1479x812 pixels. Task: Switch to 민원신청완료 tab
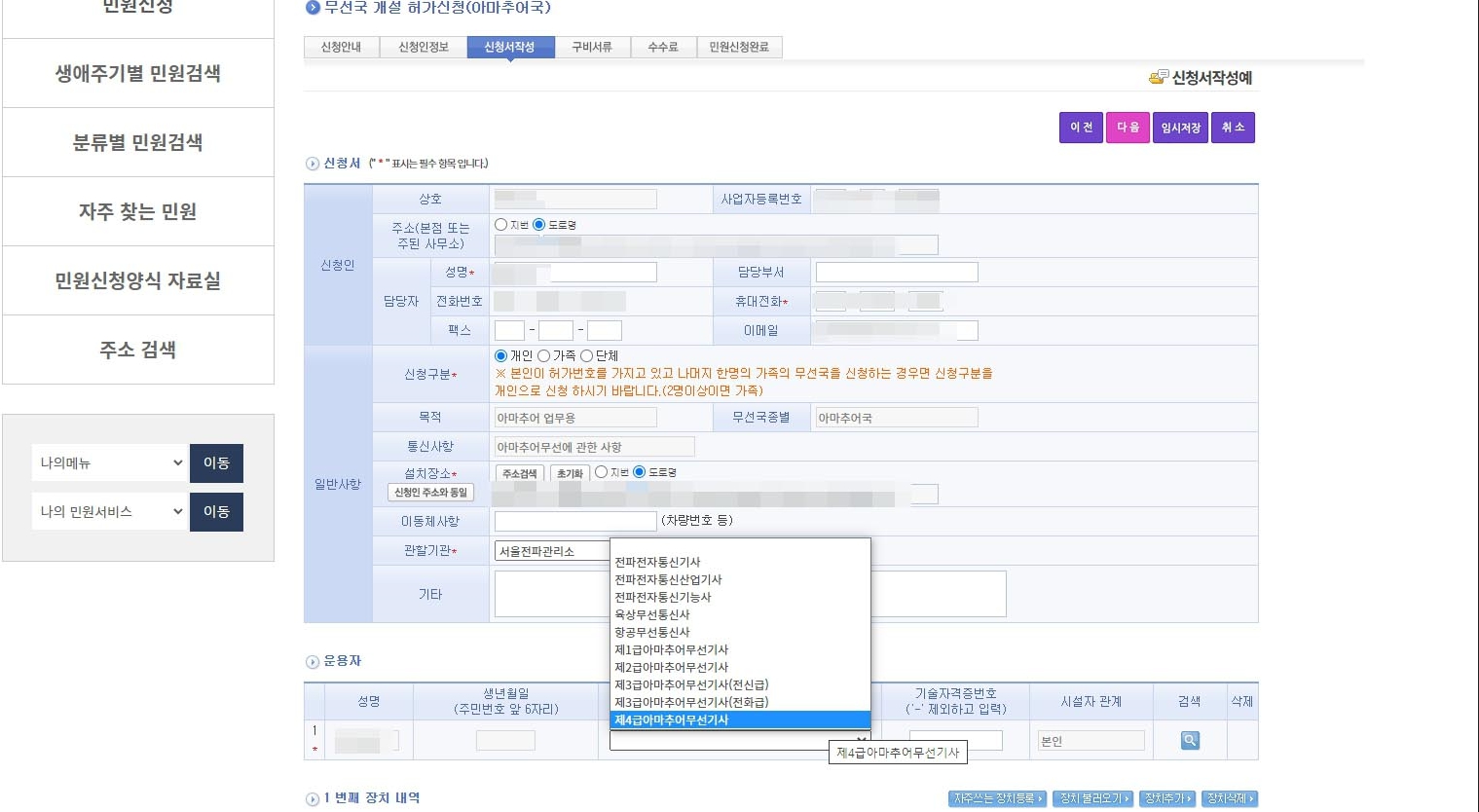pos(739,47)
